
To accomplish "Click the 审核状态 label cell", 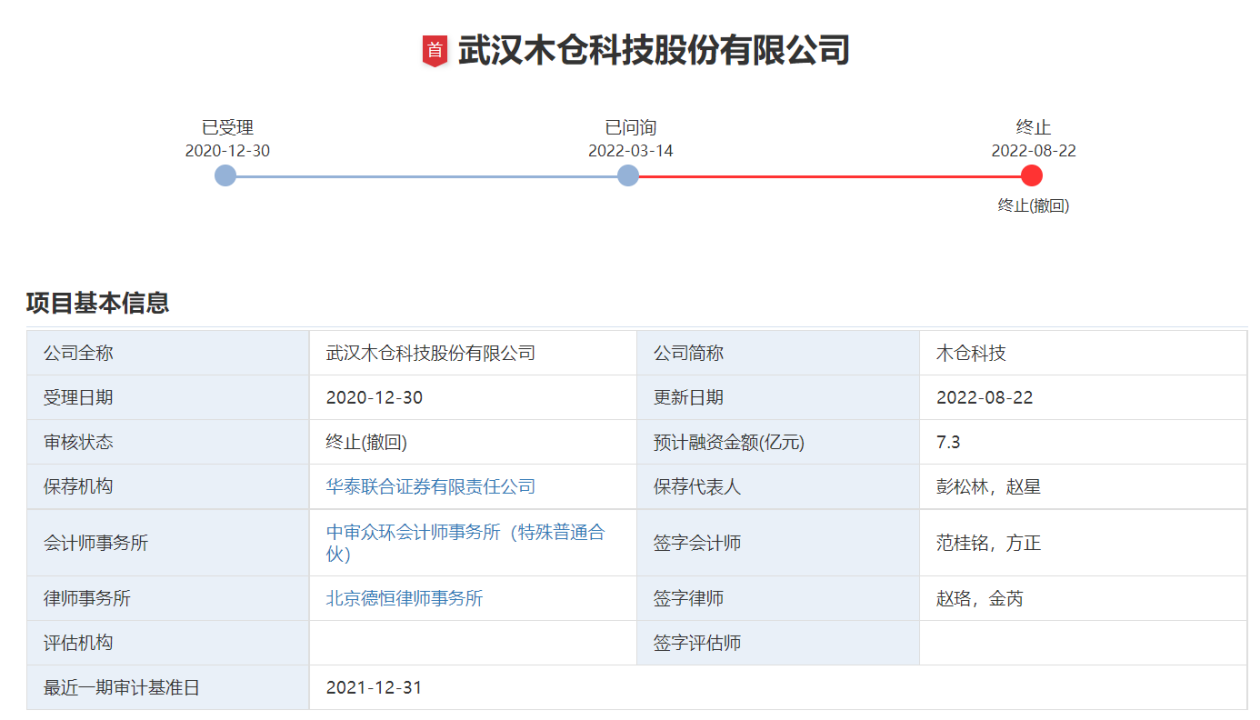I will pos(168,442).
